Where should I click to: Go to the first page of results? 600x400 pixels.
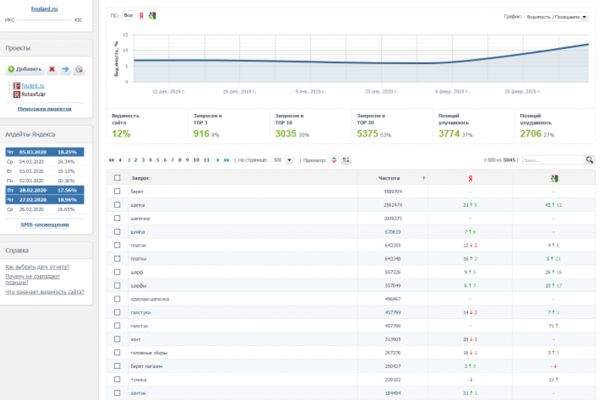point(111,160)
